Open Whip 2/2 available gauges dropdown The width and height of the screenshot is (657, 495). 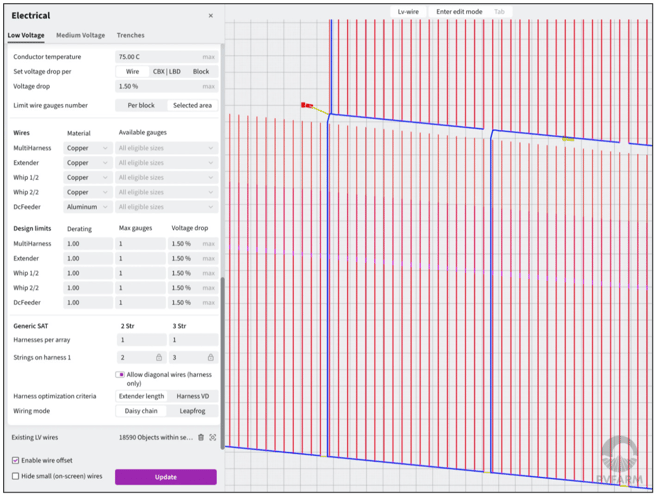[166, 192]
